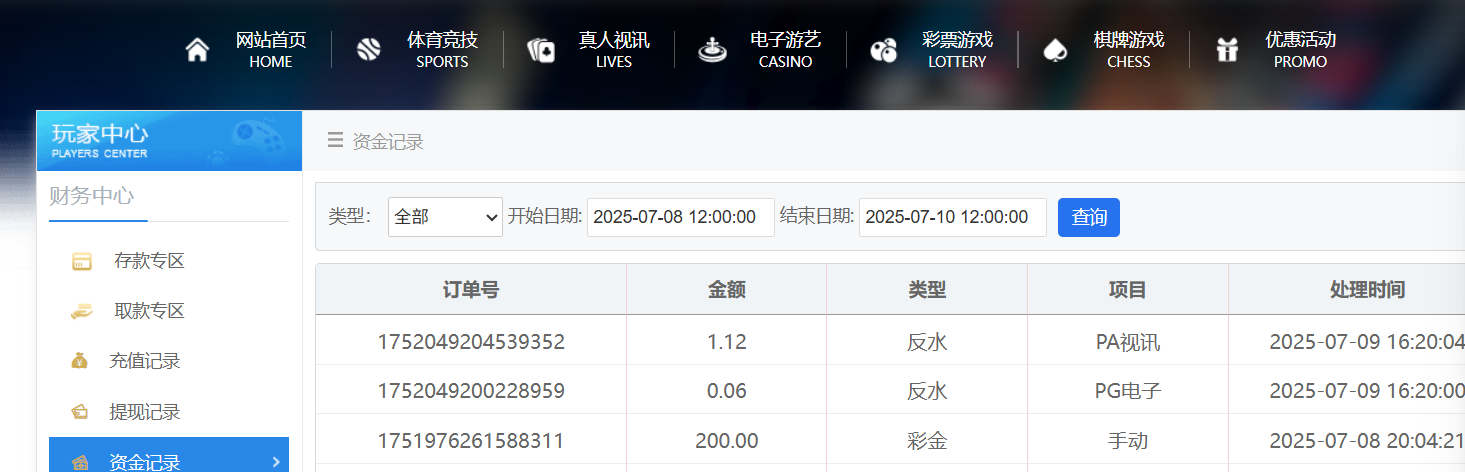Image resolution: width=1465 pixels, height=472 pixels.
Task: Click the 取款专区 cash icon in sidebar
Action: coord(81,312)
